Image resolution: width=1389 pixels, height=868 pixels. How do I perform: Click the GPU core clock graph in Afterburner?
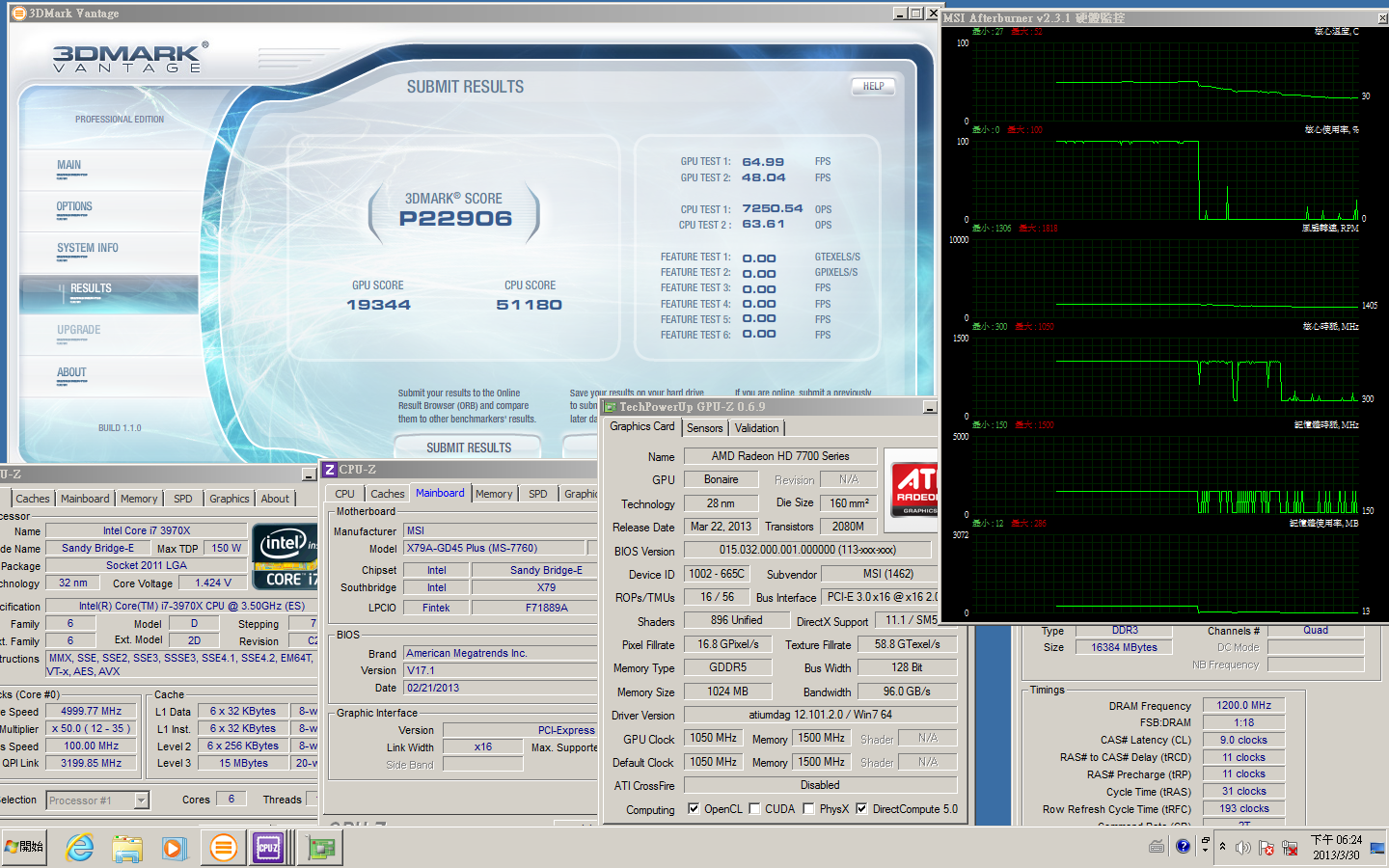coord(1164,376)
